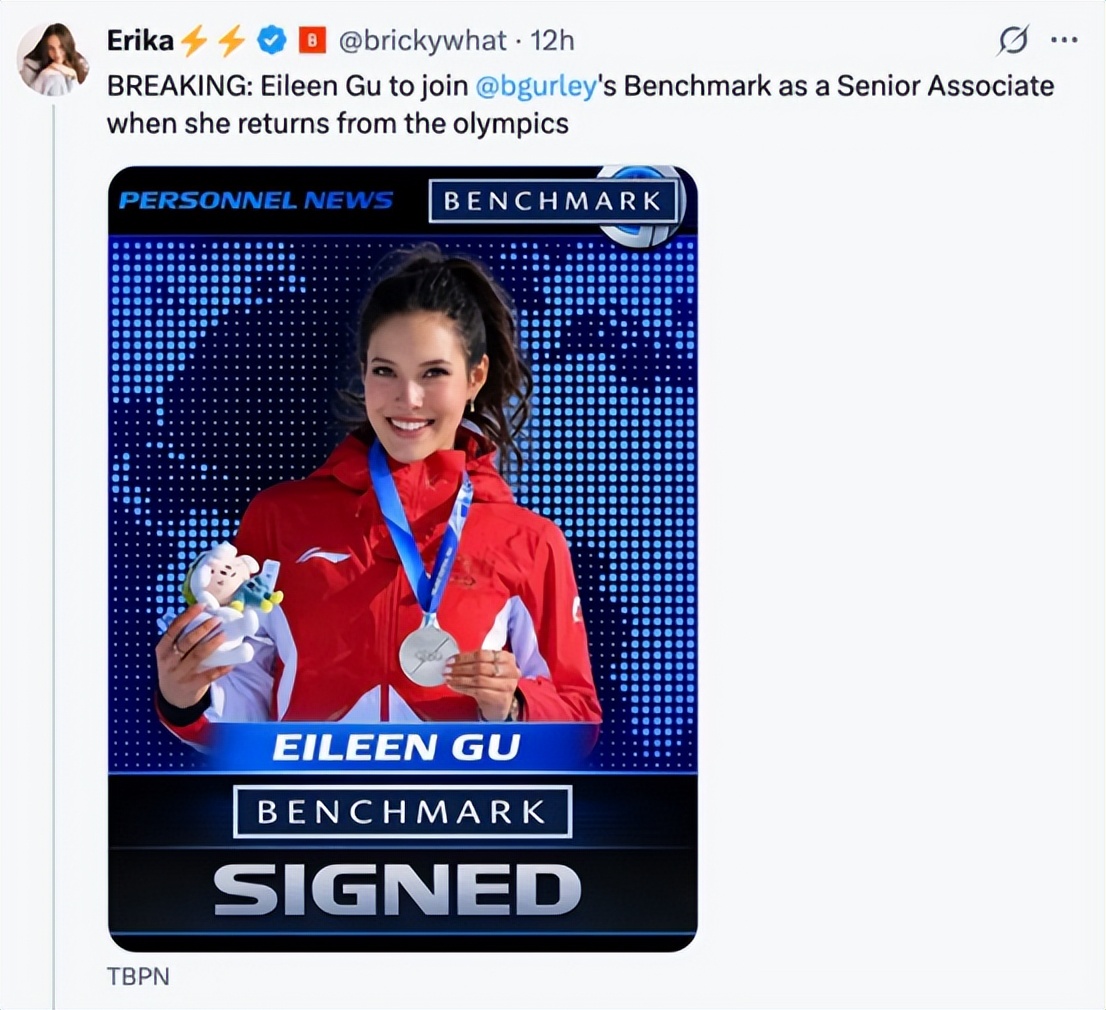Open Erika's profile avatar picture
Viewport: 1106px width, 1010px height.
pos(53,59)
